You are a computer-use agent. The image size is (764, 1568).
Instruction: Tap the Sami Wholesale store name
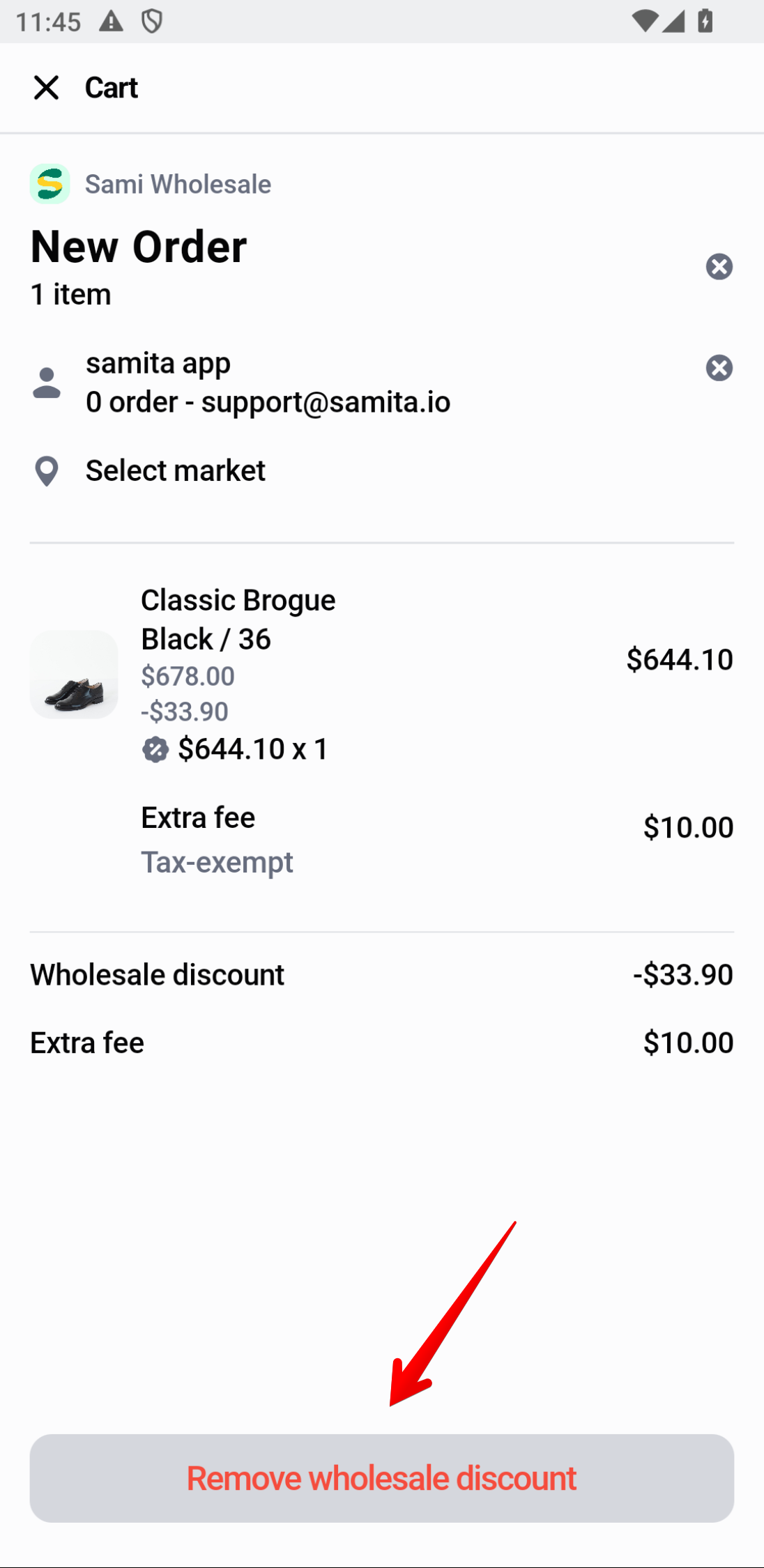[178, 185]
